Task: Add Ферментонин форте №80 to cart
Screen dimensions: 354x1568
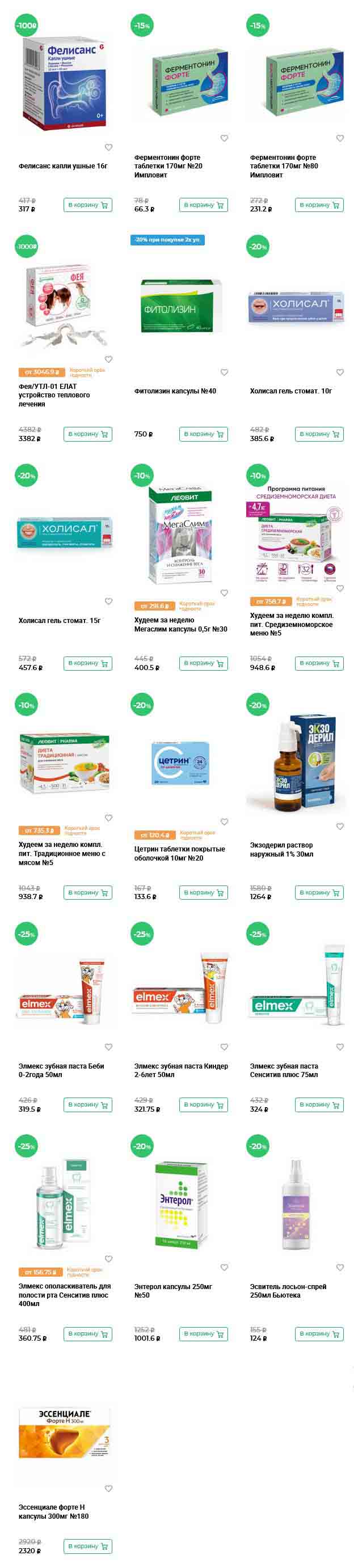Action: (319, 205)
